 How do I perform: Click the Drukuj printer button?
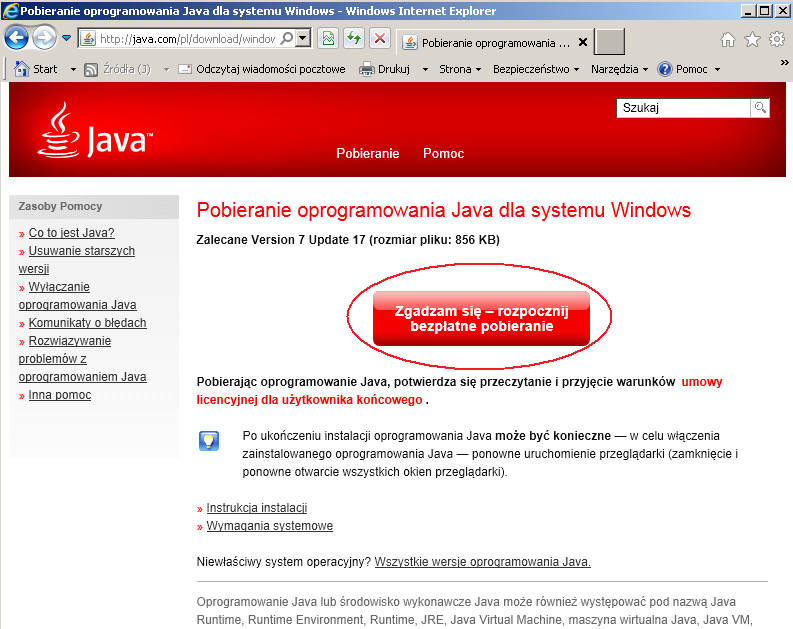tap(384, 69)
